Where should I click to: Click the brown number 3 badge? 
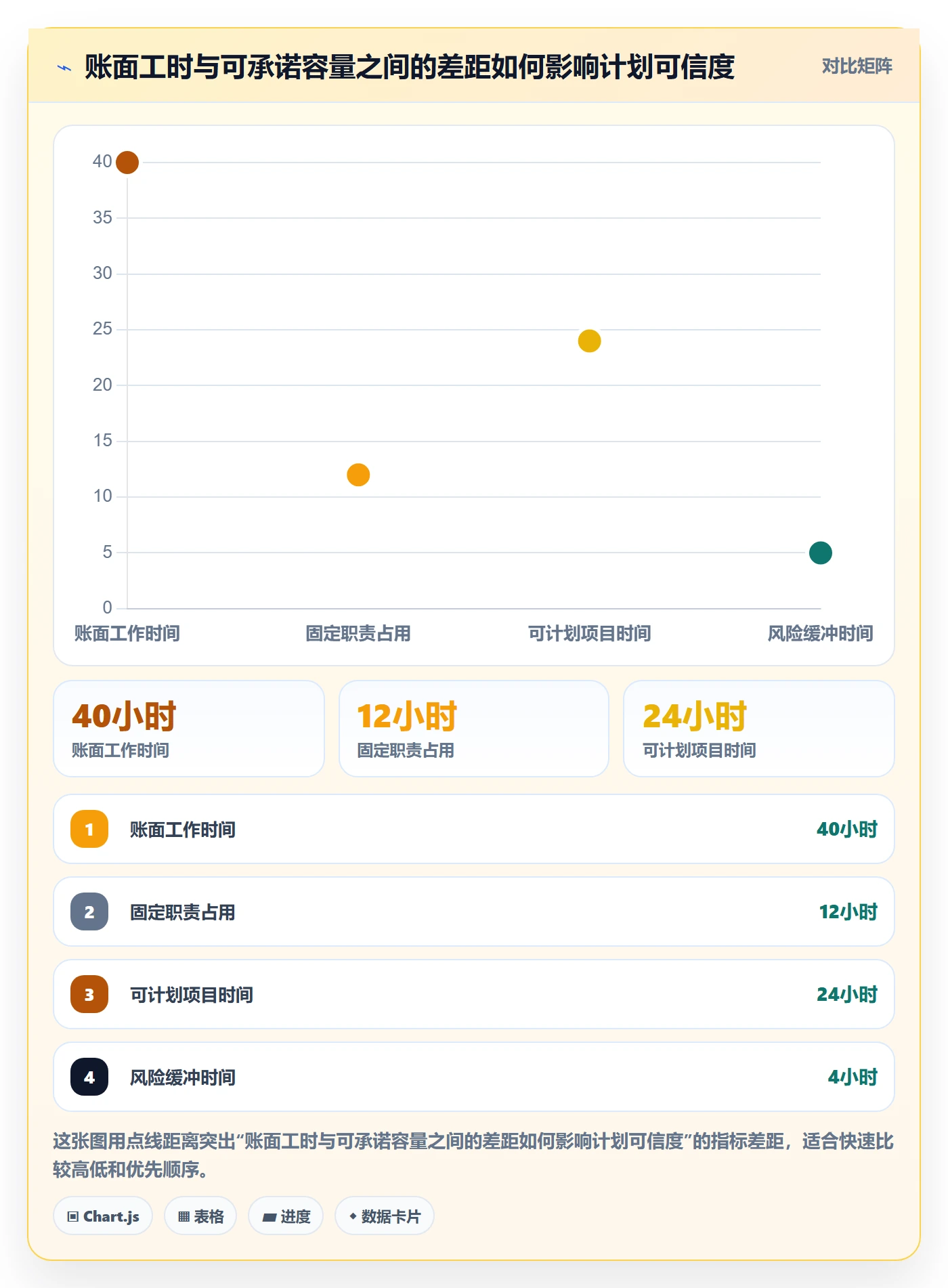(x=89, y=994)
